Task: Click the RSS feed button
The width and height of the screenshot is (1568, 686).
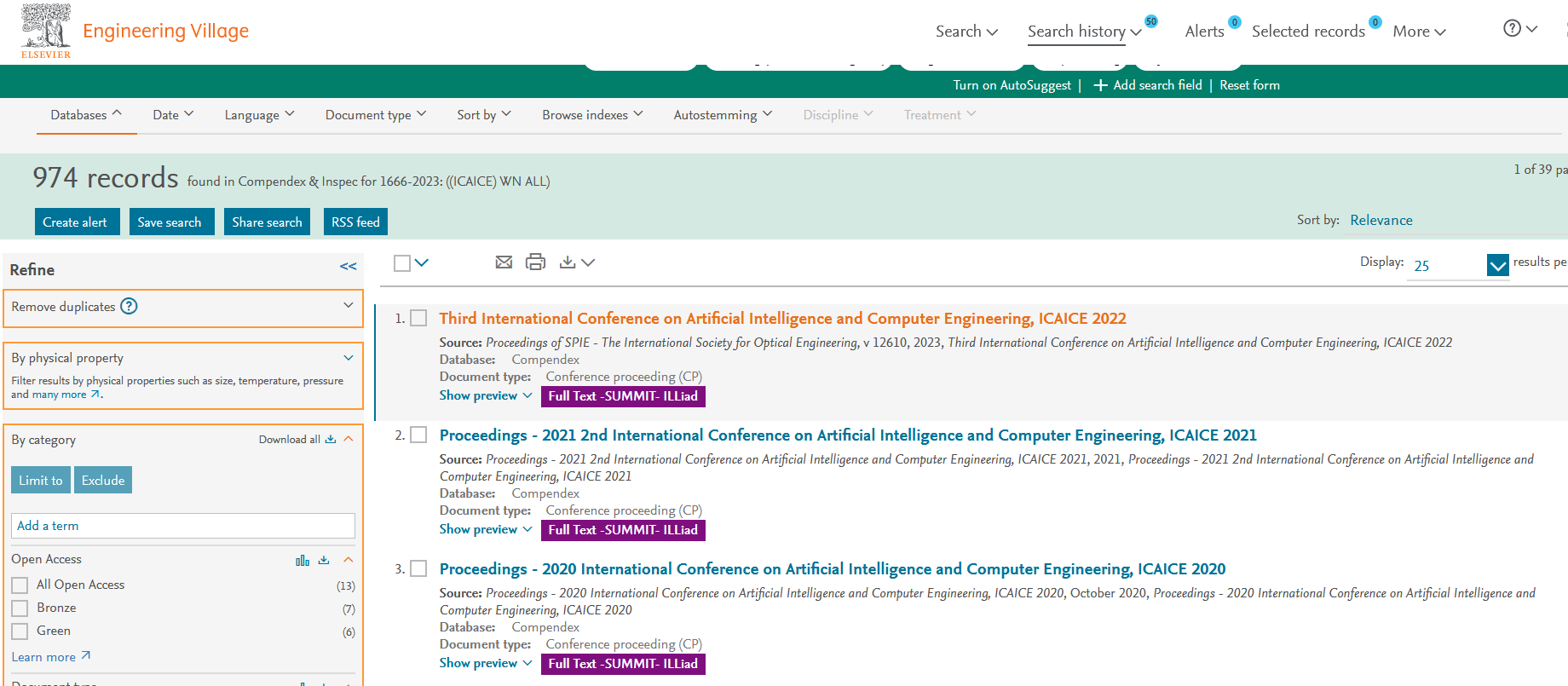Action: click(355, 222)
